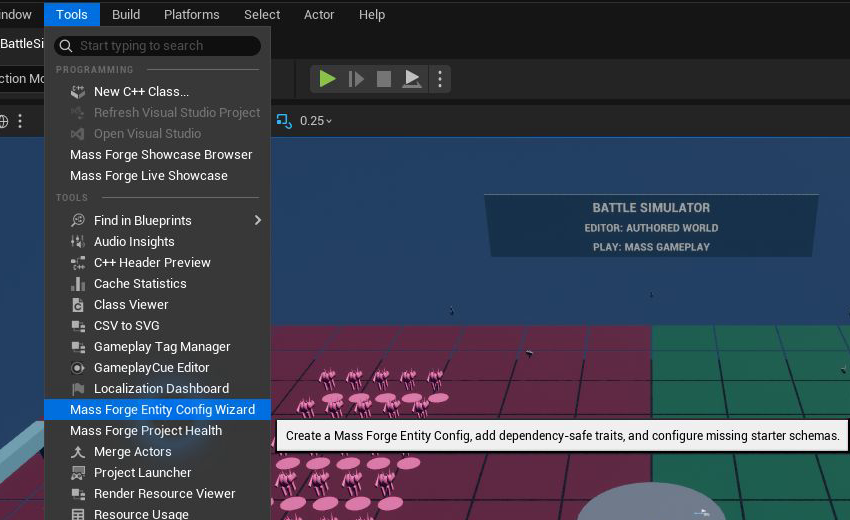This screenshot has height=520, width=850.
Task: Click the Gameplay Tag Manager icon
Action: 78,347
